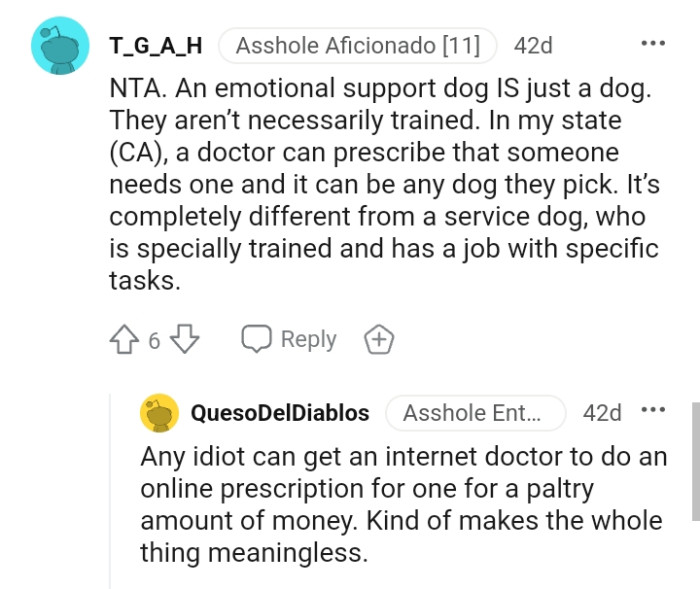Click the Asshole Aficionado [11] flair

[x=357, y=45]
